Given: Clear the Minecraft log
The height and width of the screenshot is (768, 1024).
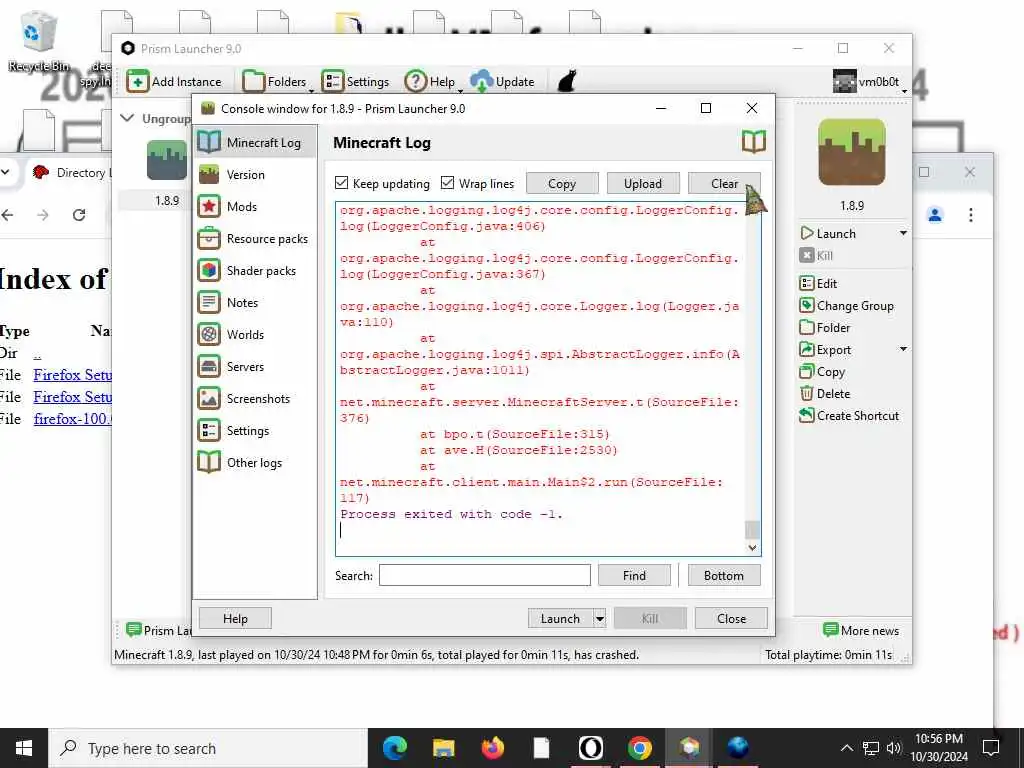Looking at the screenshot, I should (724, 184).
